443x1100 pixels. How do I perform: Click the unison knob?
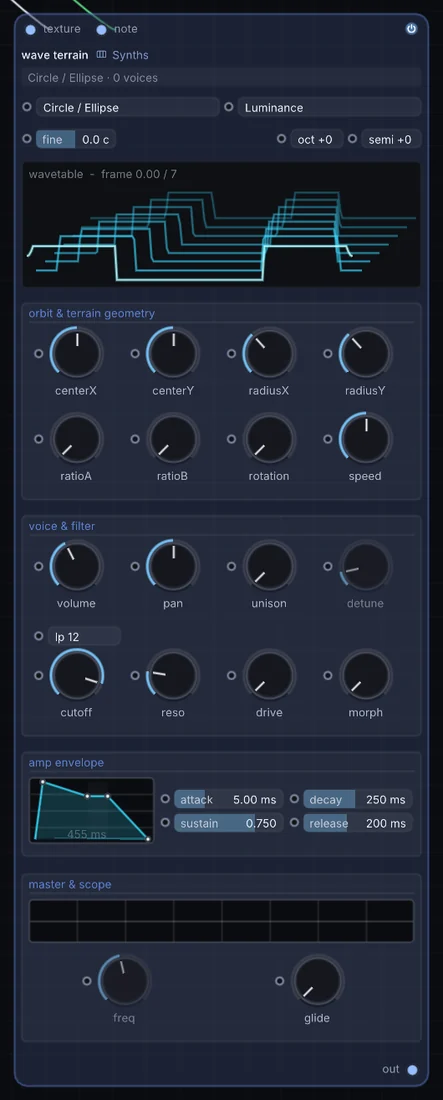click(269, 566)
